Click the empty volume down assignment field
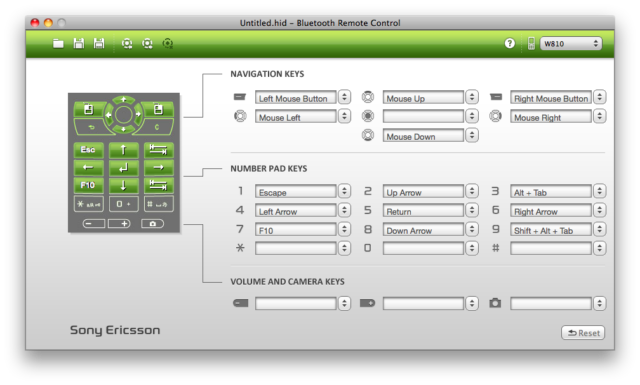 coord(296,303)
